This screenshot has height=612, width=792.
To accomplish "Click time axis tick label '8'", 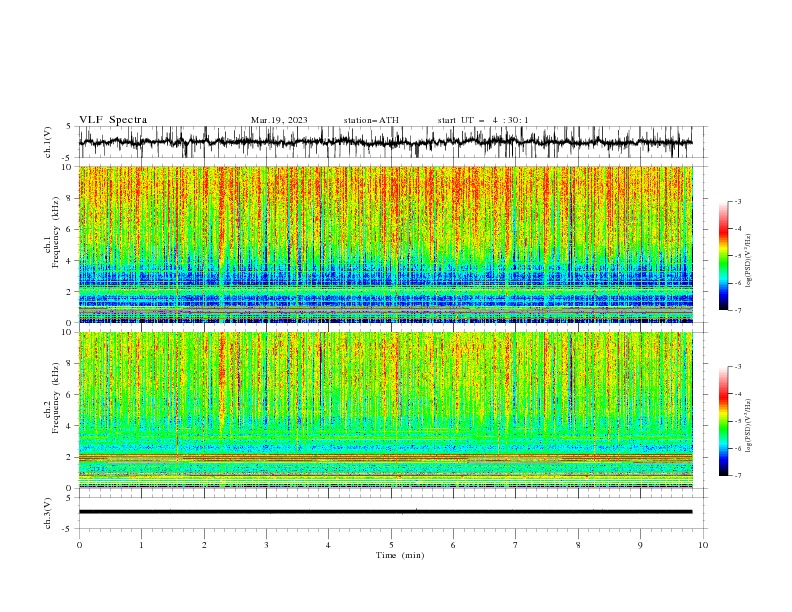I will [578, 545].
